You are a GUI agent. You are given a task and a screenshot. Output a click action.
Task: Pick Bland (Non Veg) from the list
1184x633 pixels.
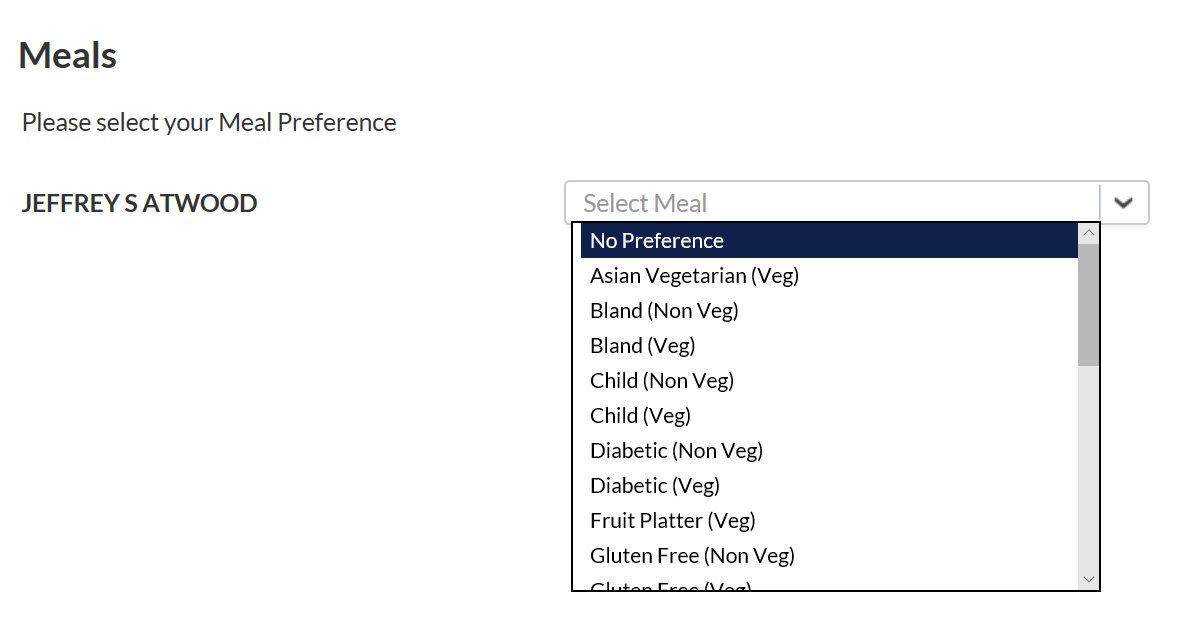pyautogui.click(x=664, y=310)
